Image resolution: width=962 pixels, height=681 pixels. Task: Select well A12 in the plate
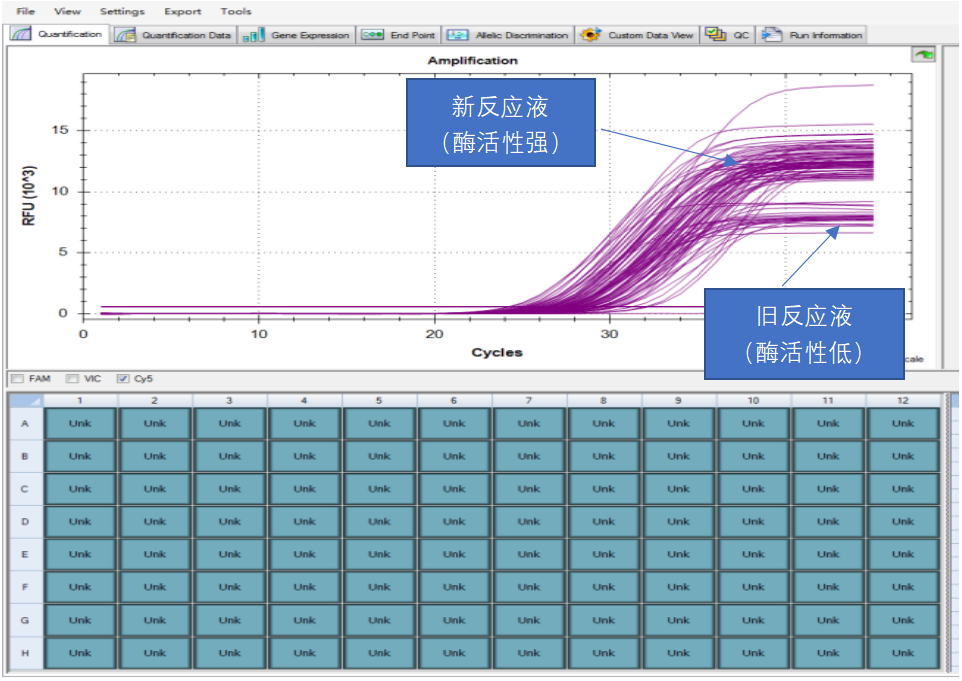pyautogui.click(x=902, y=423)
